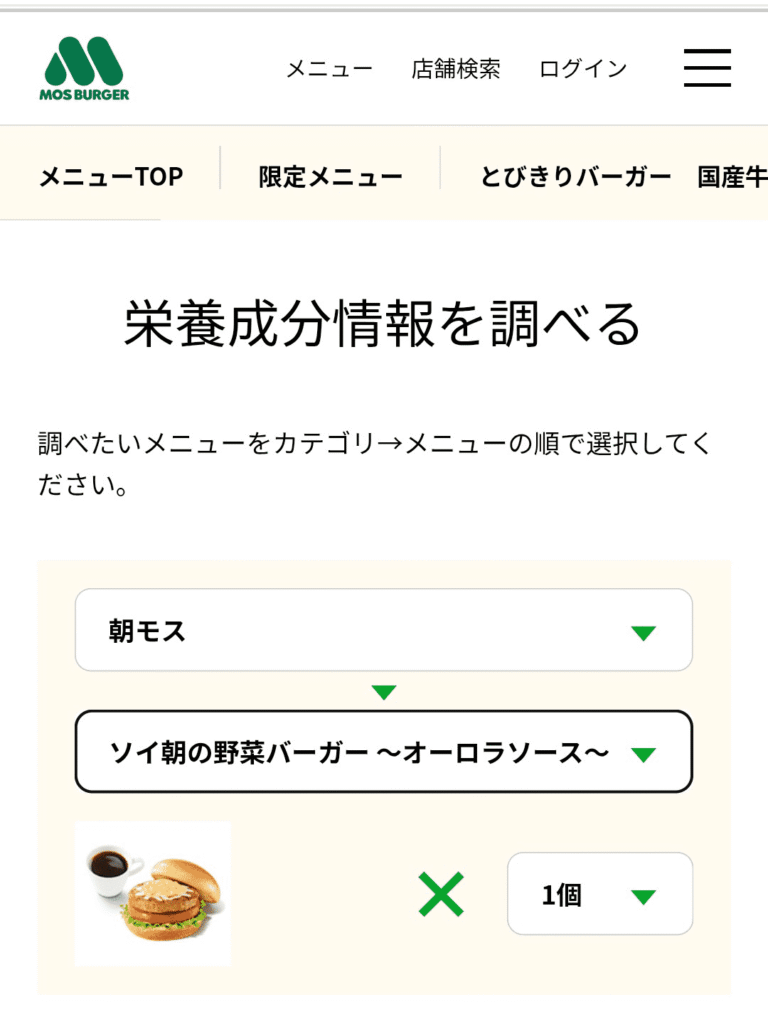
Task: Click small green triangle between the dropdowns
Action: 384,692
